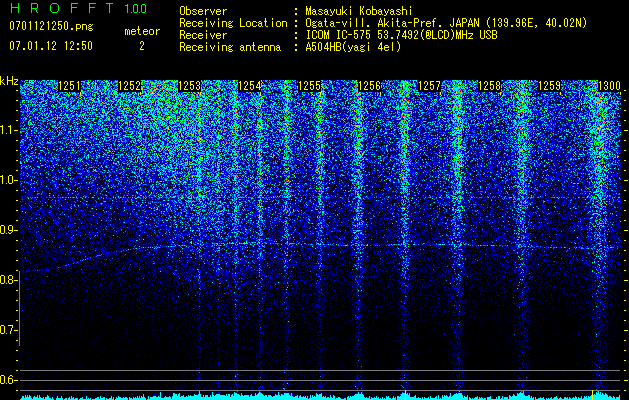Click the Receiving antenna label

click(230, 47)
